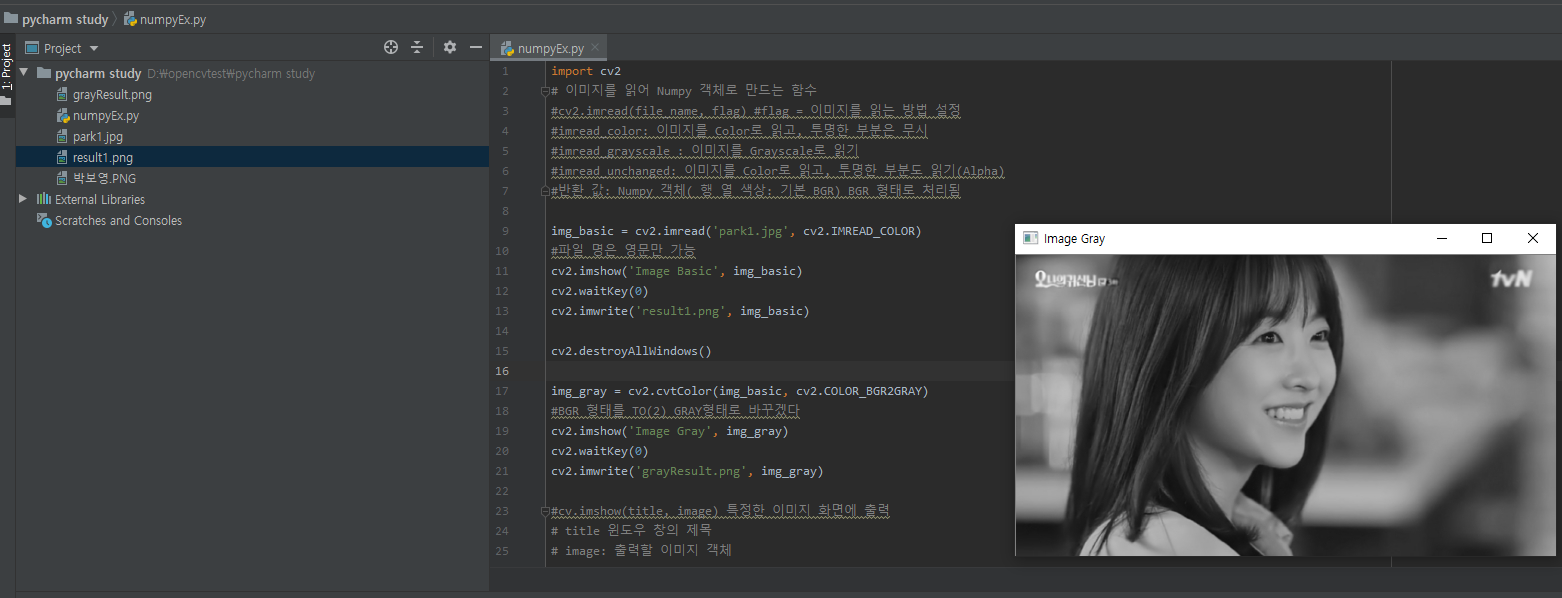Close the Image Gray window
This screenshot has width=1562, height=598.
click(x=1533, y=239)
